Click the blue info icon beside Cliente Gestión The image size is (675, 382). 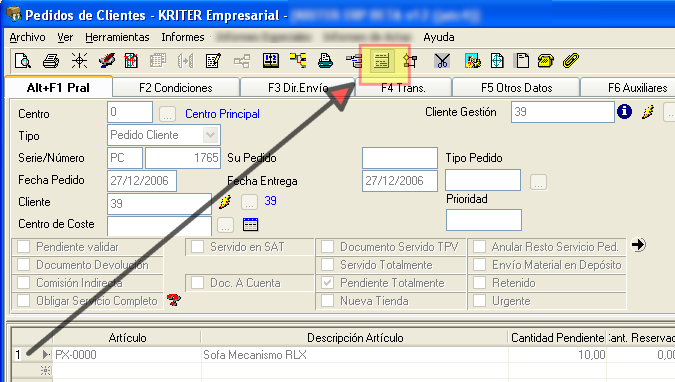tap(624, 112)
